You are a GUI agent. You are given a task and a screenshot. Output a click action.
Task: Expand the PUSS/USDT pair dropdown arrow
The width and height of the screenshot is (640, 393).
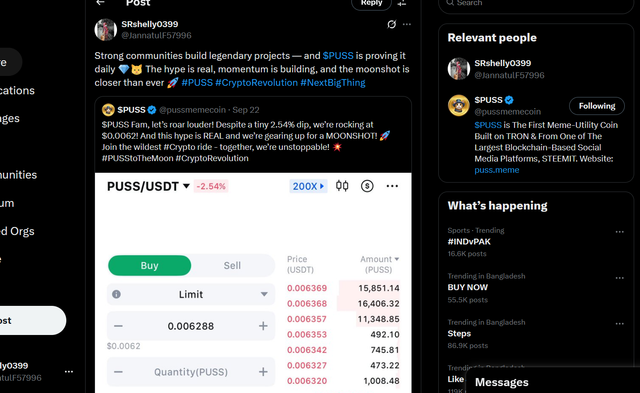tap(187, 186)
